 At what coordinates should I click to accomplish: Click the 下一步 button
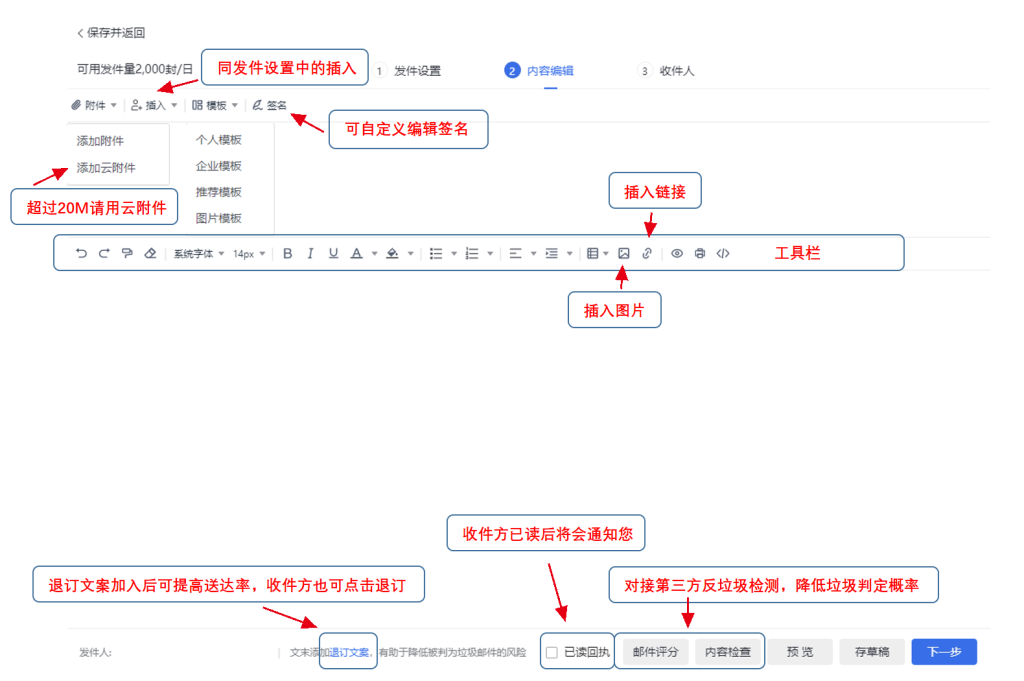pyautogui.click(x=943, y=652)
